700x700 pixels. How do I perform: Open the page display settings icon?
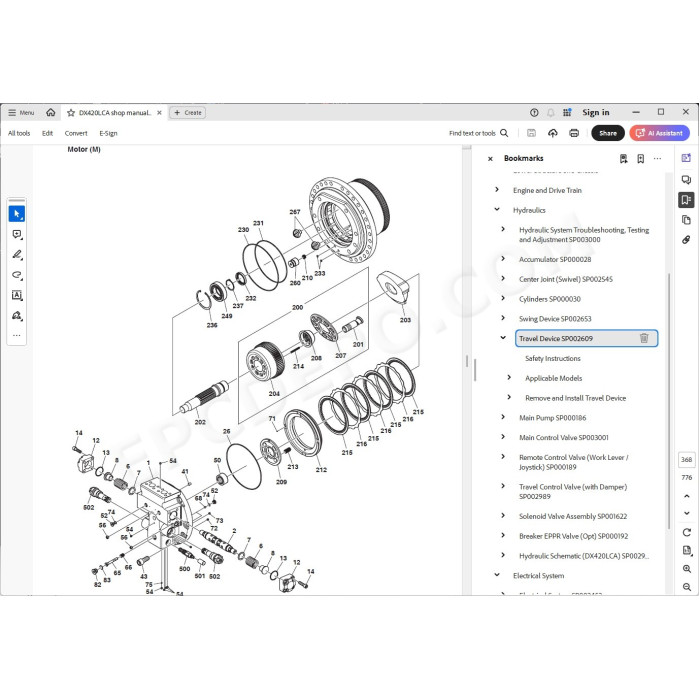[687, 550]
